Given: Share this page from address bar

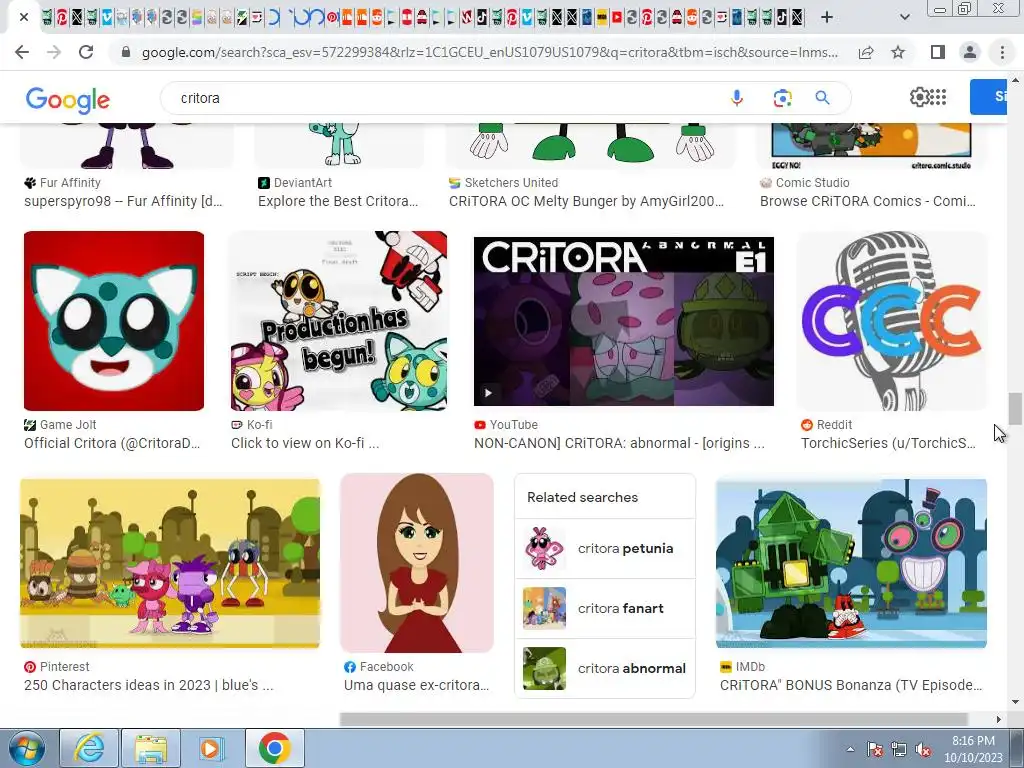Looking at the screenshot, I should [866, 52].
